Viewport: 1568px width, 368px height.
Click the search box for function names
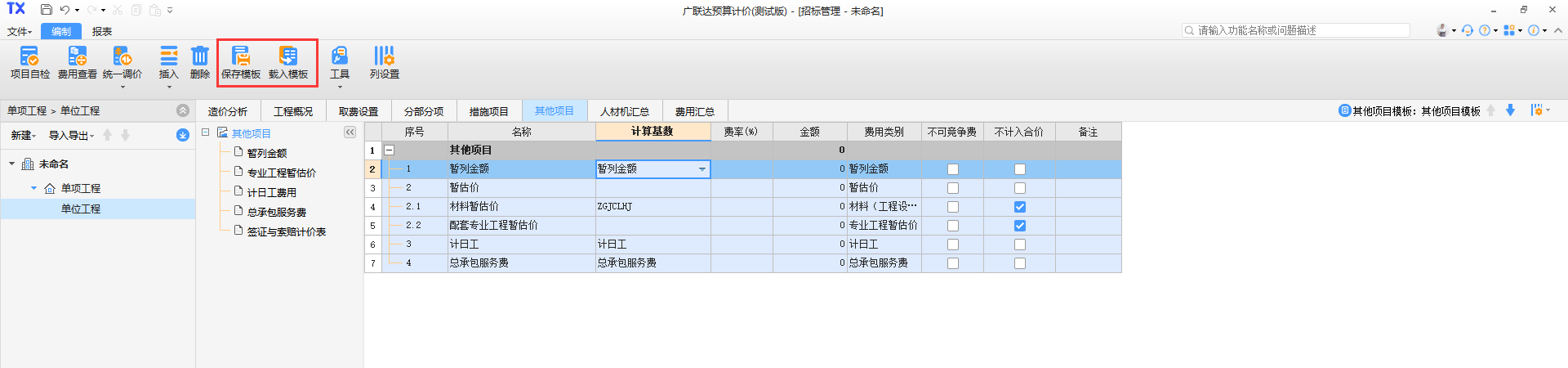click(x=1298, y=30)
